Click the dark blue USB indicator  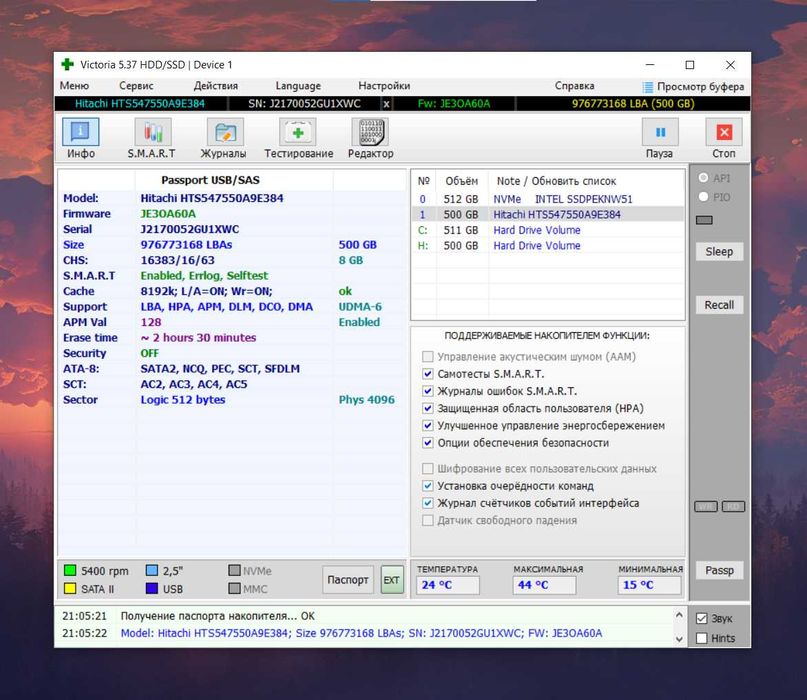pos(152,588)
